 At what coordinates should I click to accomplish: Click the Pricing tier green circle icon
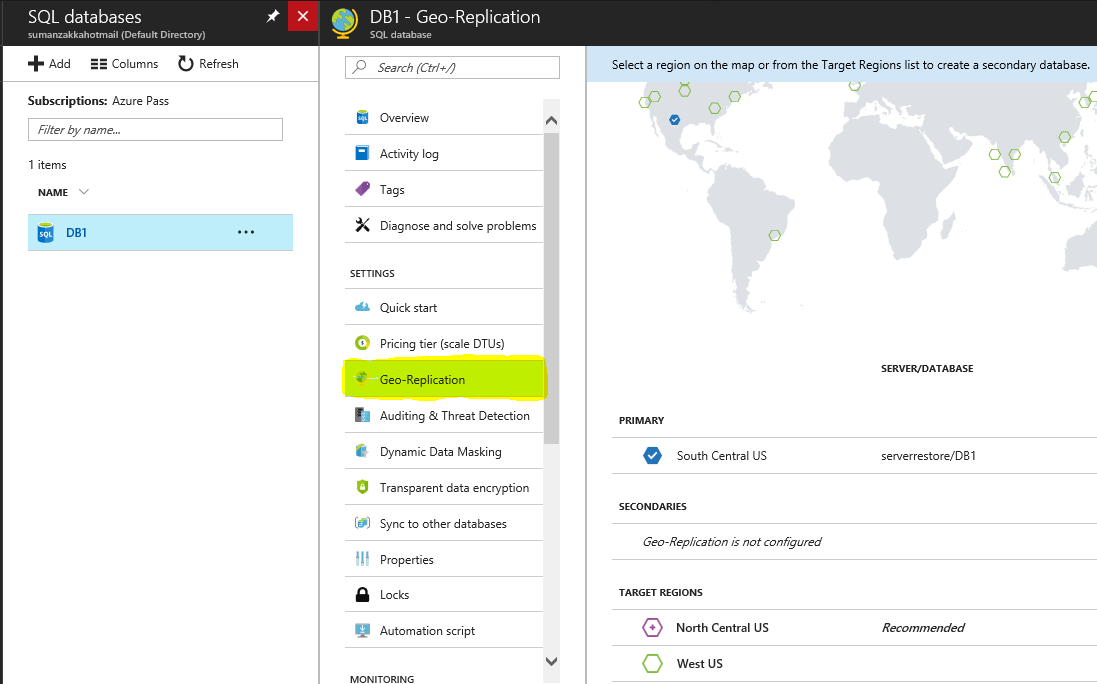click(x=362, y=343)
